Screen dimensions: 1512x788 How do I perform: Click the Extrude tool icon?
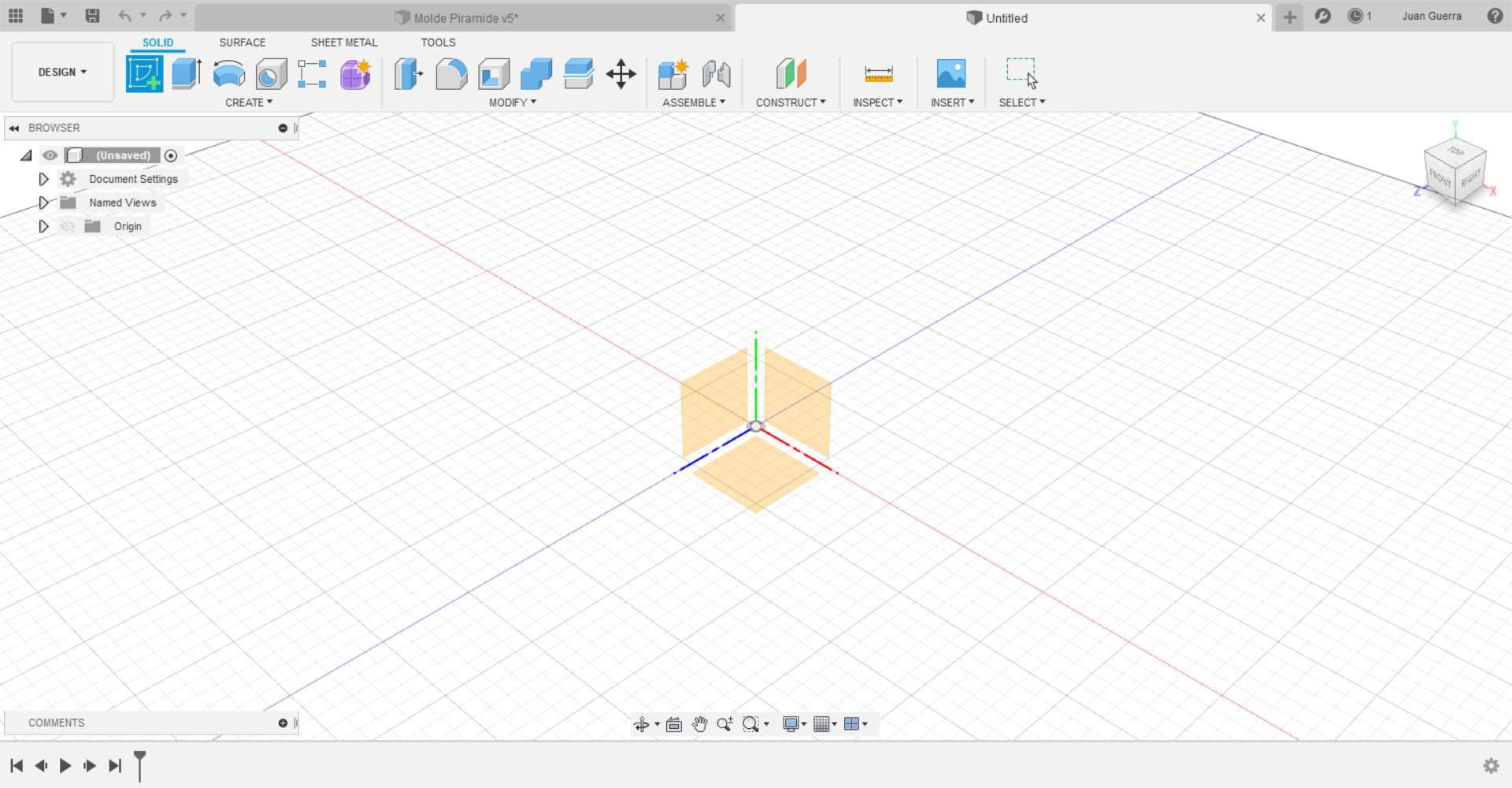[x=187, y=74]
